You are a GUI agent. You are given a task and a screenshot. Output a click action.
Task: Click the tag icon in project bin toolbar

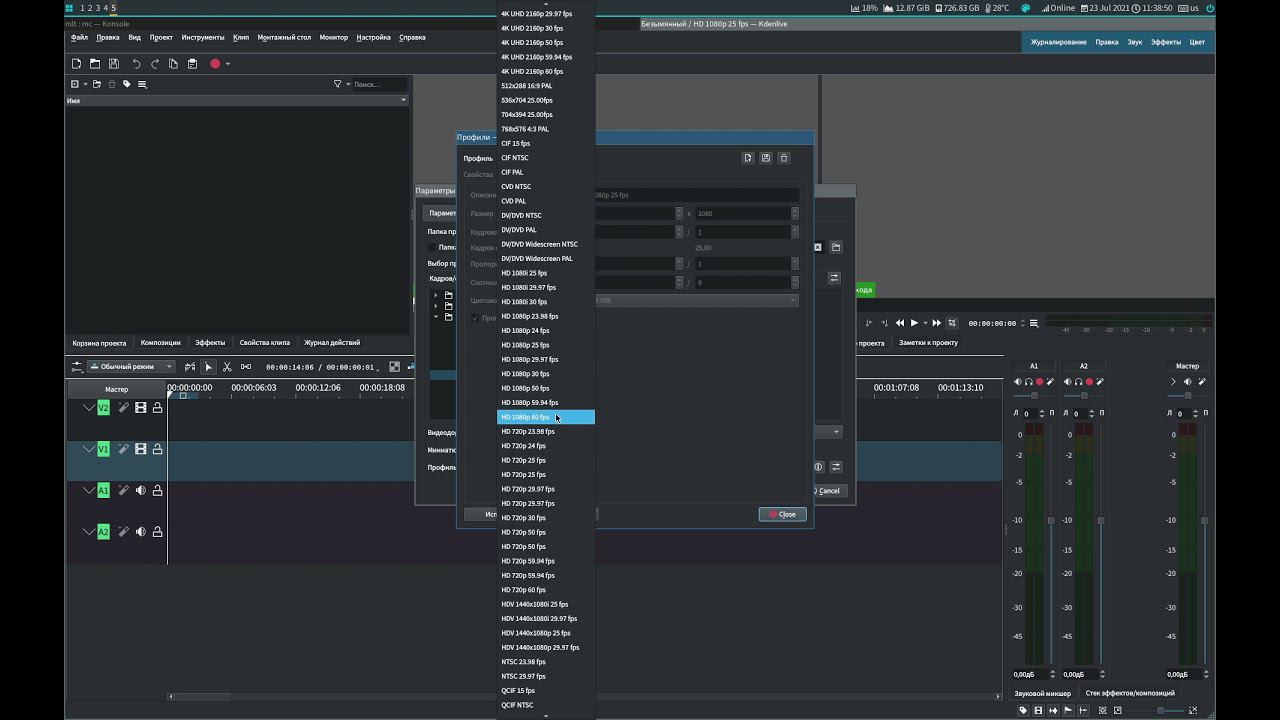click(126, 84)
